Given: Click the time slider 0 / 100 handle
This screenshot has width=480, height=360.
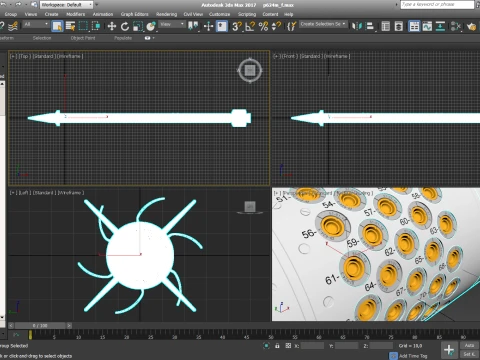Looking at the screenshot, I should point(40,325).
